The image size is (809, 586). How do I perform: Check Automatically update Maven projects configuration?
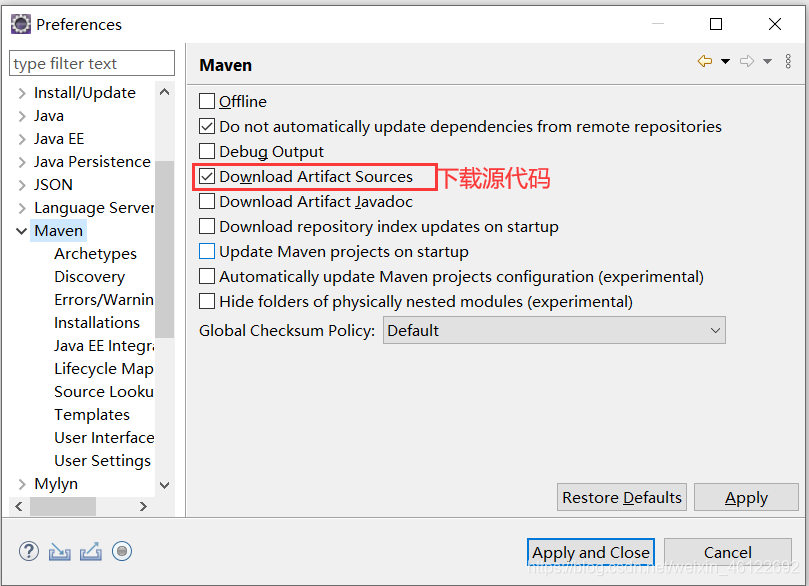click(x=207, y=276)
